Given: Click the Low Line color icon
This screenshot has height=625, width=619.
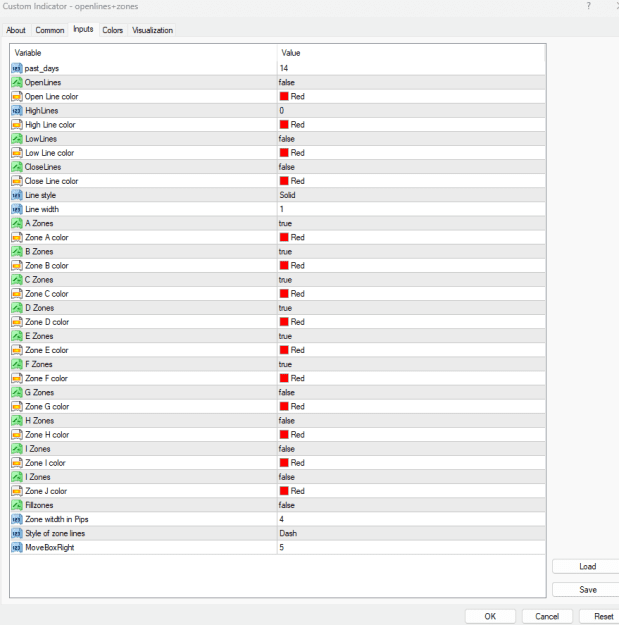Looking at the screenshot, I should click(17, 153).
